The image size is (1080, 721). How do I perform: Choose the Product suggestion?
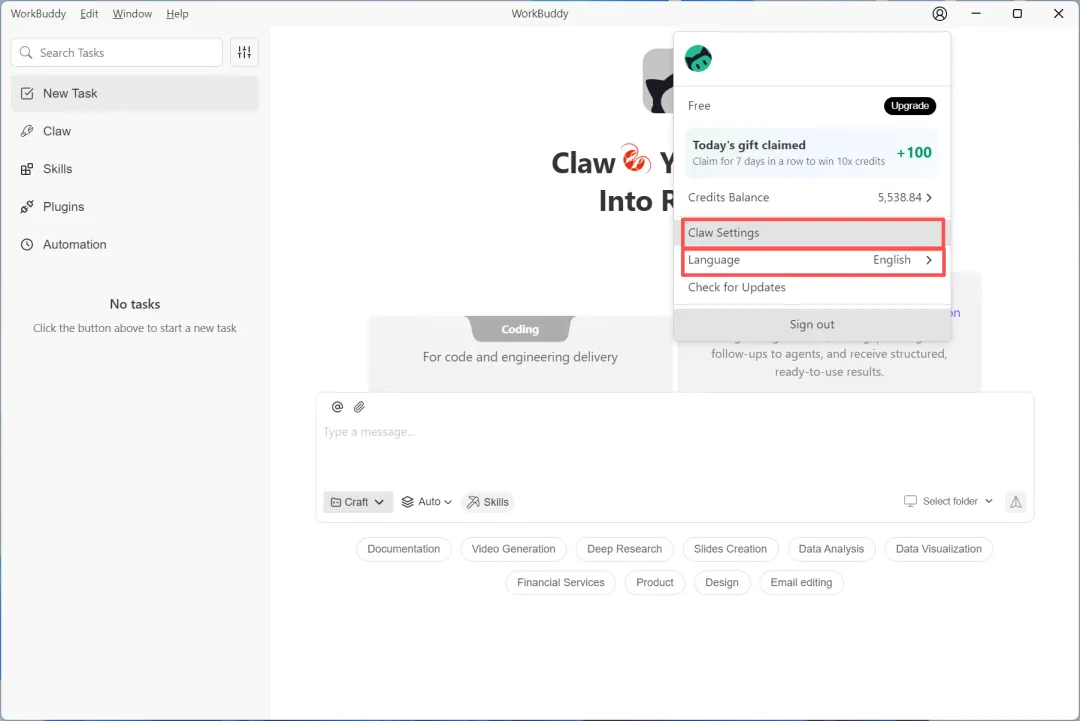[x=654, y=583]
